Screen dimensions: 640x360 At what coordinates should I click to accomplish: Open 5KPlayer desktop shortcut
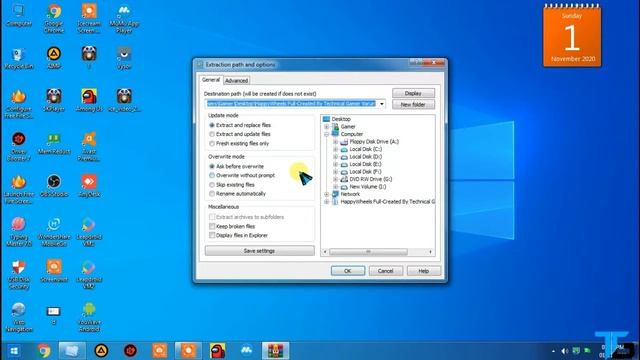[54, 100]
